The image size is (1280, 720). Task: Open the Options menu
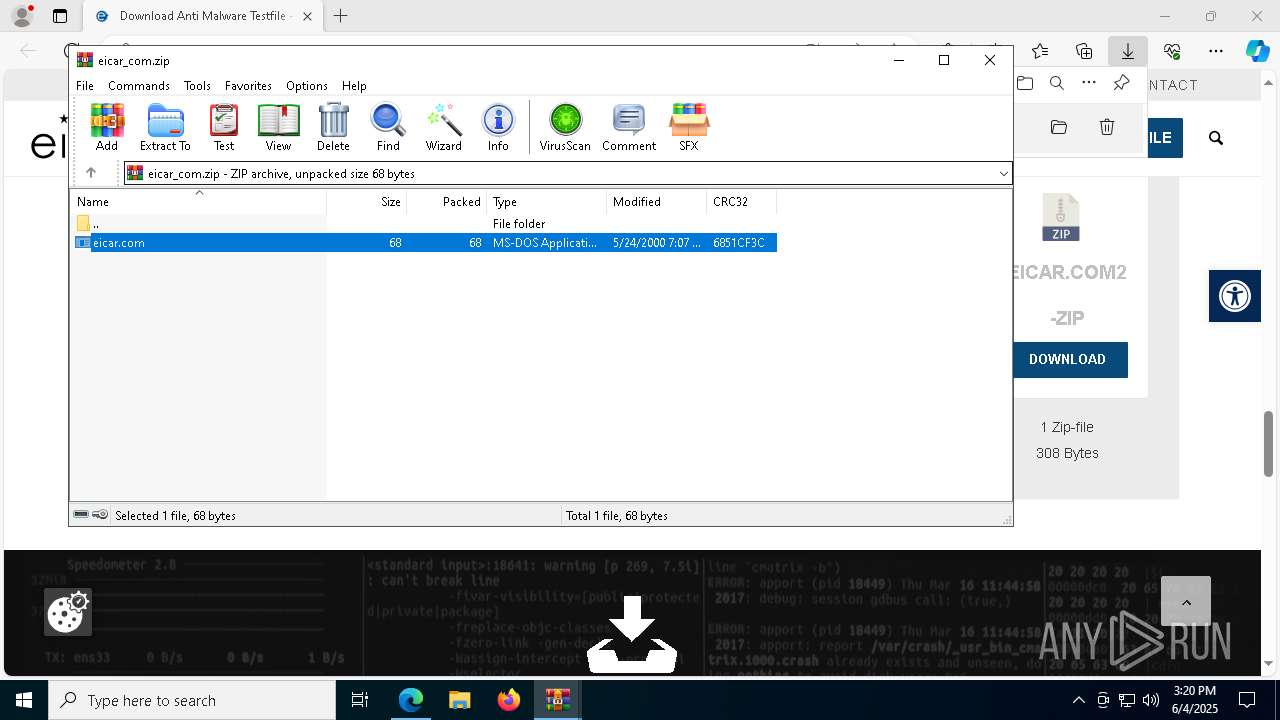(x=306, y=86)
